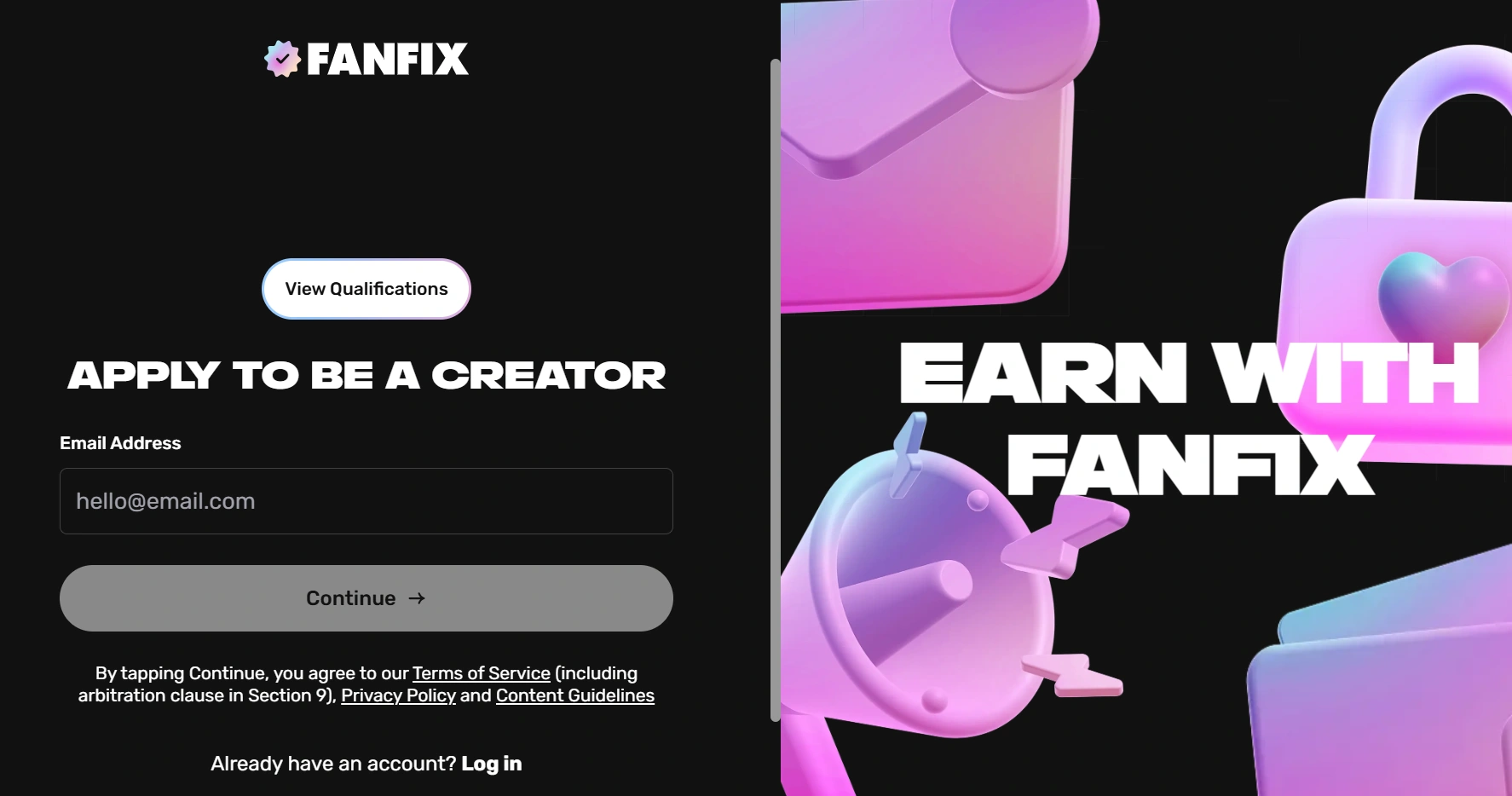
Task: Click the arrow icon on the Continue button
Action: point(417,598)
